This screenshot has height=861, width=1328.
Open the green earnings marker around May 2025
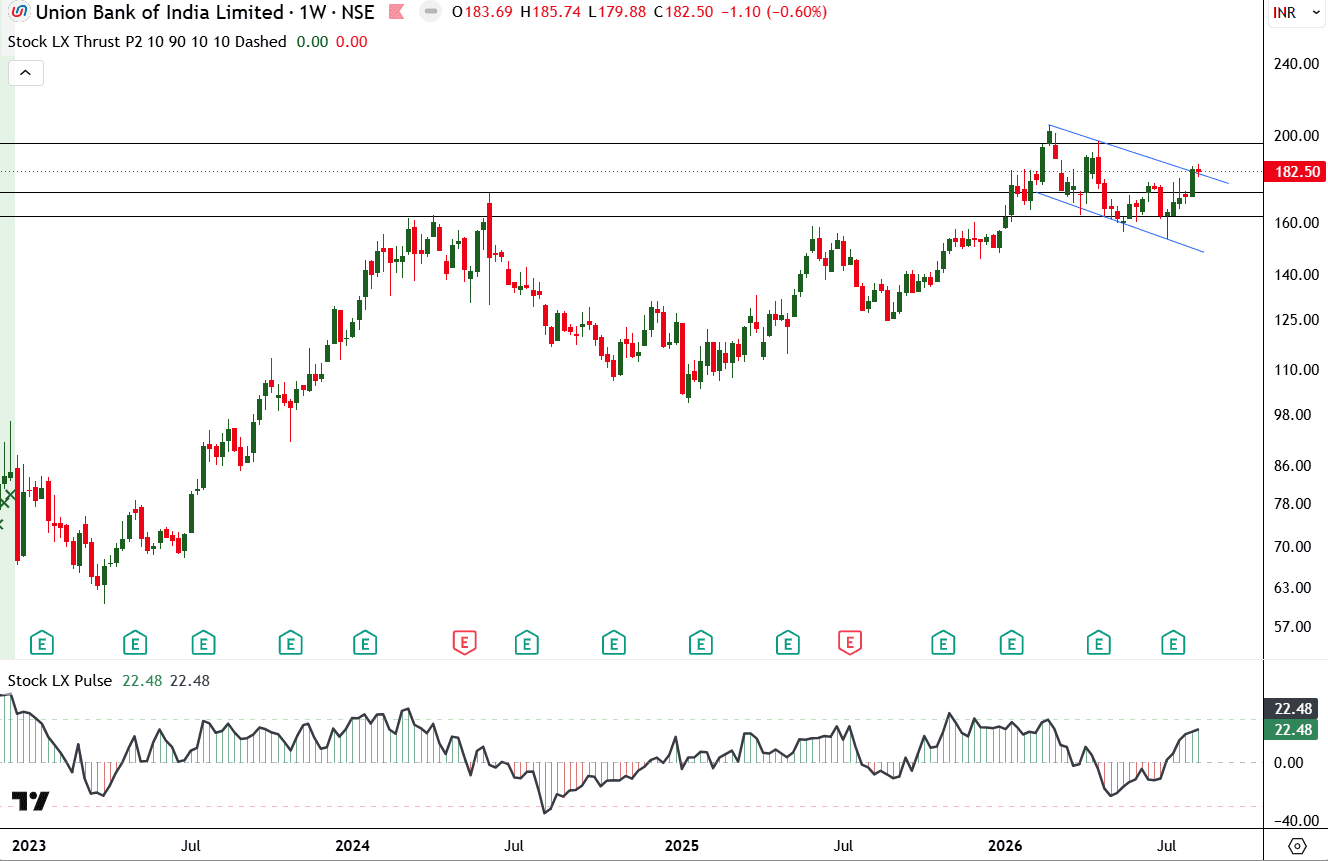coord(788,642)
